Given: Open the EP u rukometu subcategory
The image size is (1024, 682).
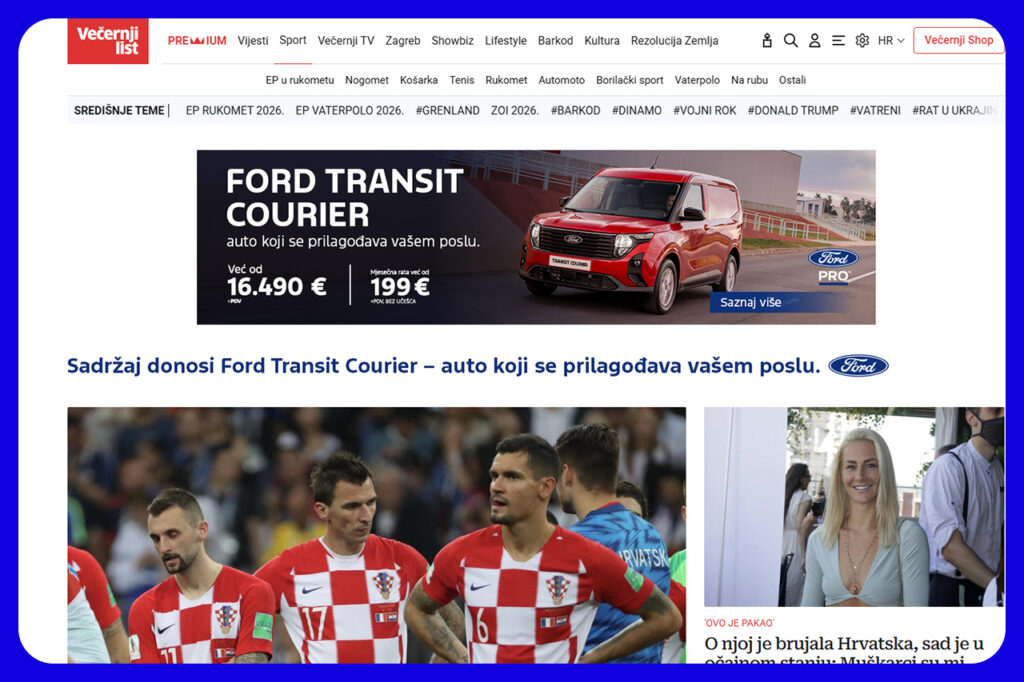Looking at the screenshot, I should point(300,80).
